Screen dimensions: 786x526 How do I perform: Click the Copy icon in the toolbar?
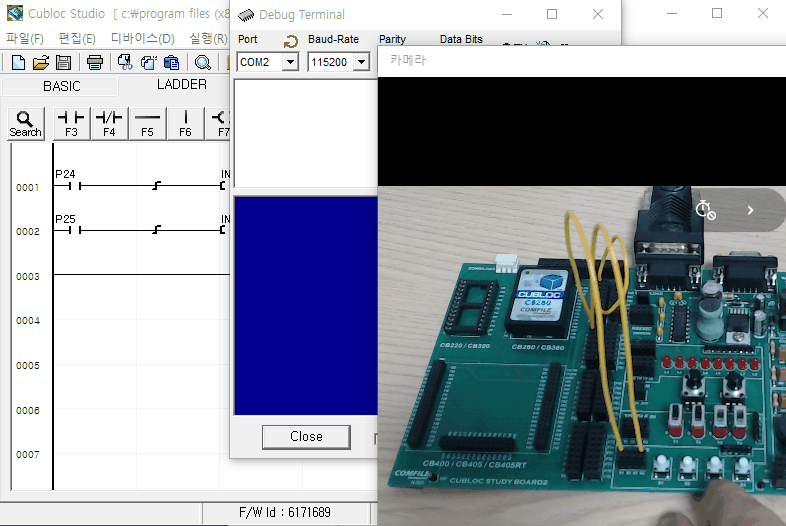[x=148, y=62]
